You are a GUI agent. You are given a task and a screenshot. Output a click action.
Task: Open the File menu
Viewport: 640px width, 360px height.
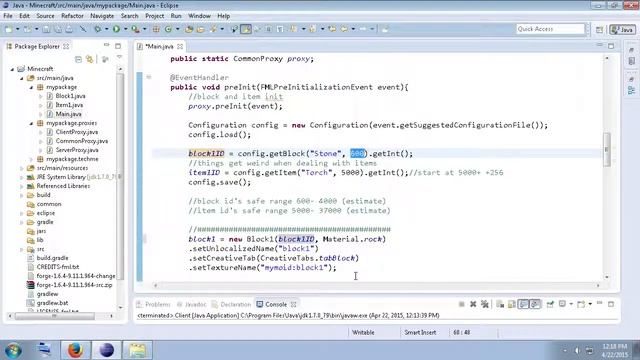tap(8, 16)
